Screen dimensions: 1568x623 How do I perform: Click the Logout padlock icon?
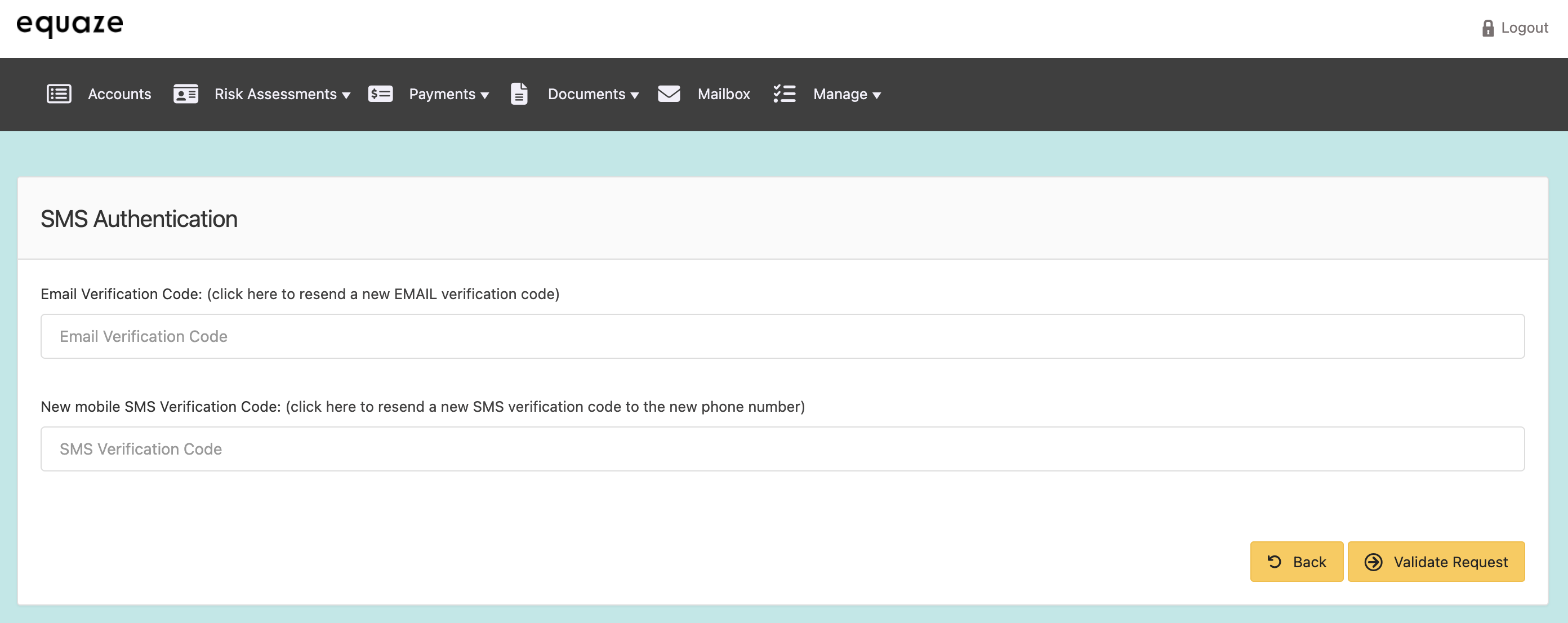point(1487,28)
